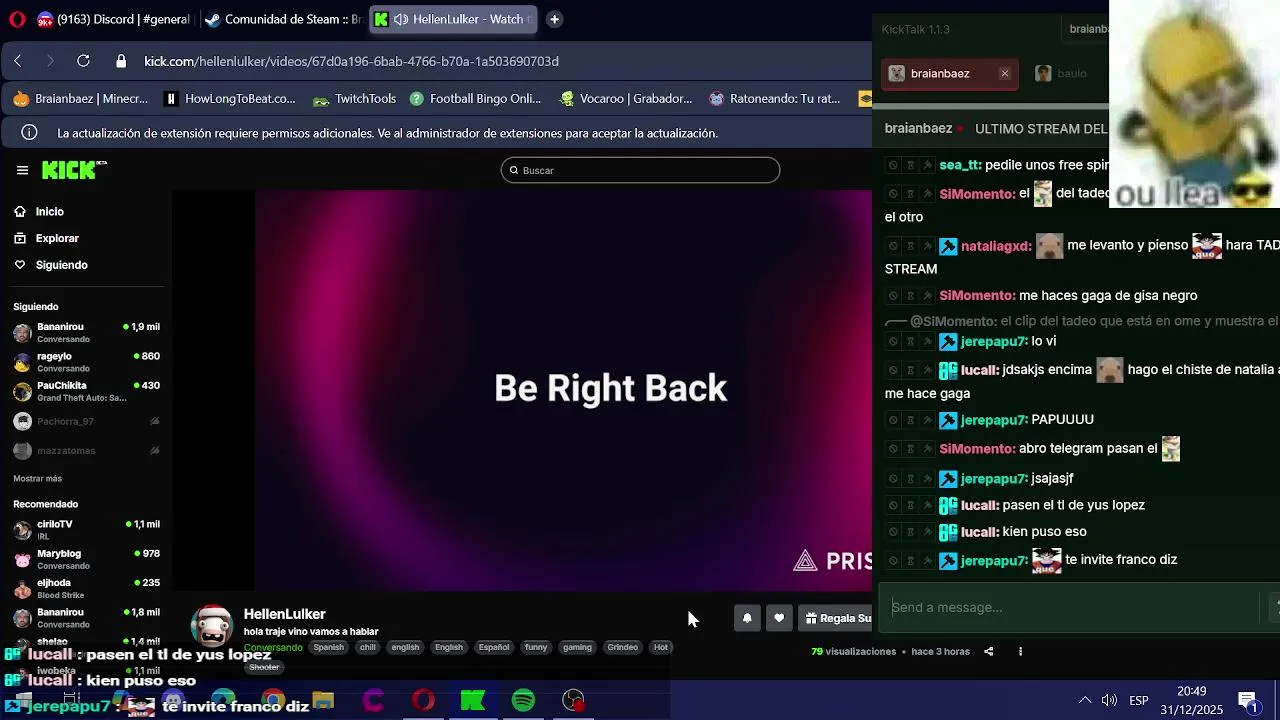Open the mazzatomas channel
The height and width of the screenshot is (720, 1280).
86,450
